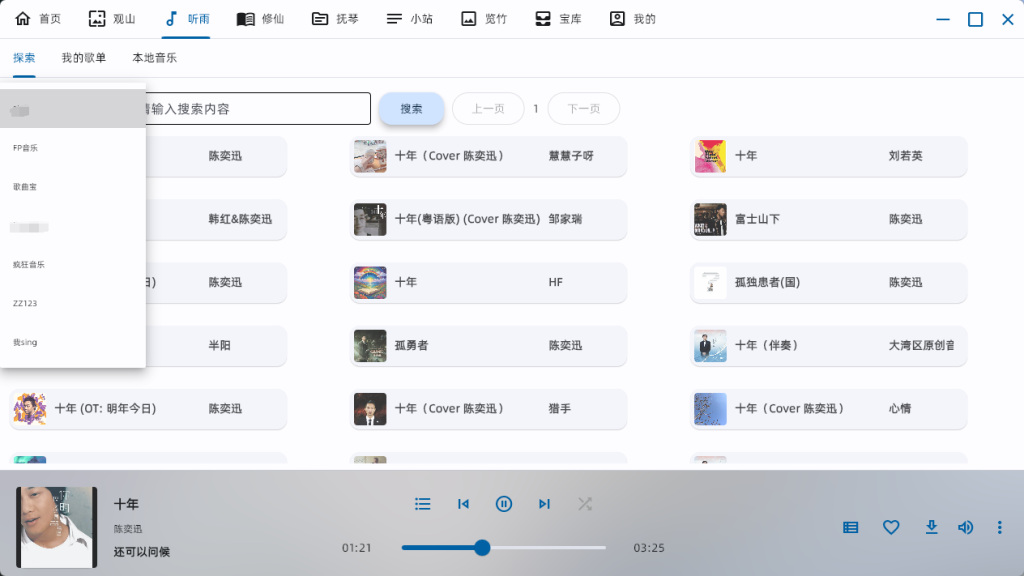The image size is (1024, 576).
Task: Select the 探索 sub-tab
Action: point(24,58)
